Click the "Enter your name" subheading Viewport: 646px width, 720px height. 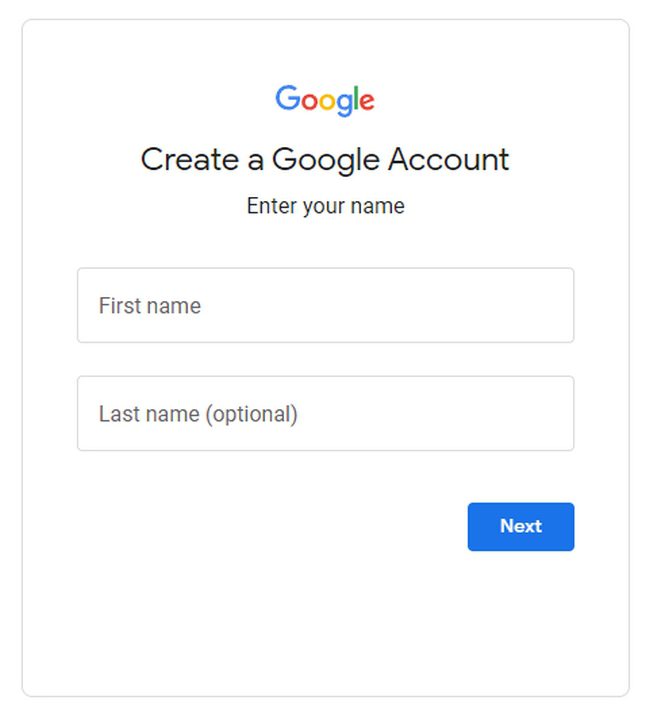[325, 207]
